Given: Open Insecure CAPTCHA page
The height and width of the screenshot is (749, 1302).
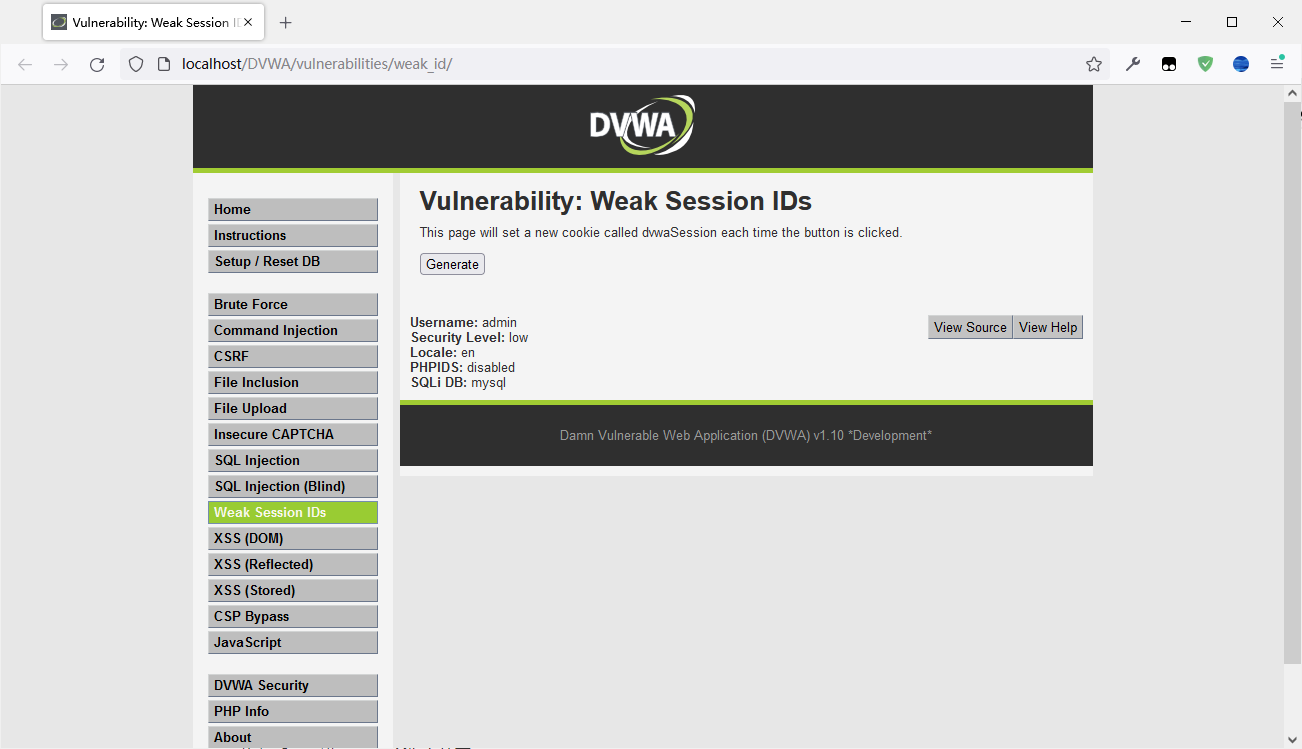Looking at the screenshot, I should (293, 434).
